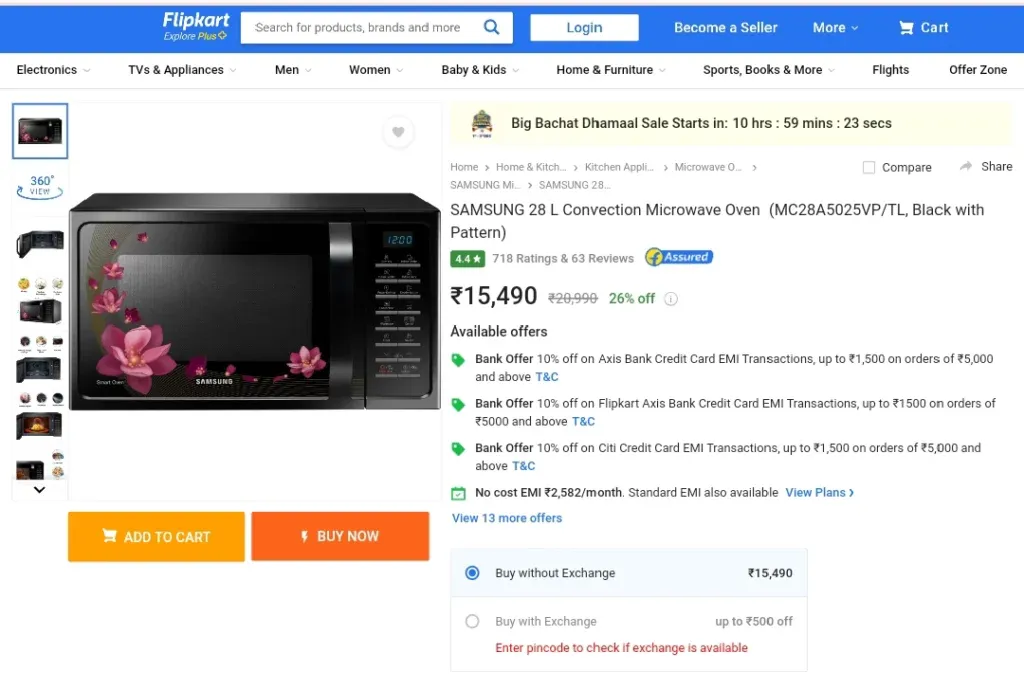Viewport: 1024px width, 690px height.
Task: Go to SAMSUNG Mi... breadcrumb
Action: pos(485,185)
